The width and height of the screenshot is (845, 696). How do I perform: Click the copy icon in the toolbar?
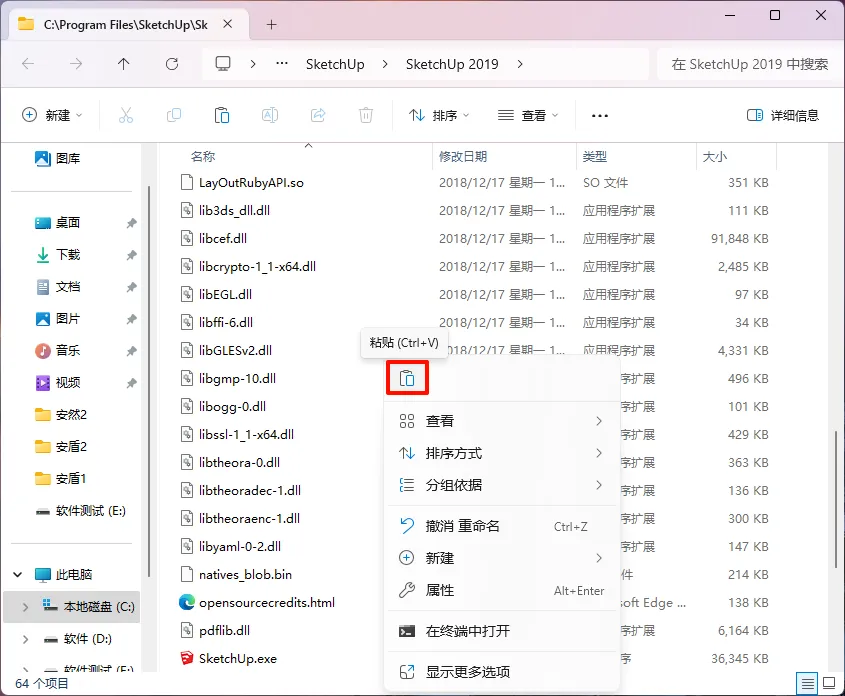[174, 115]
